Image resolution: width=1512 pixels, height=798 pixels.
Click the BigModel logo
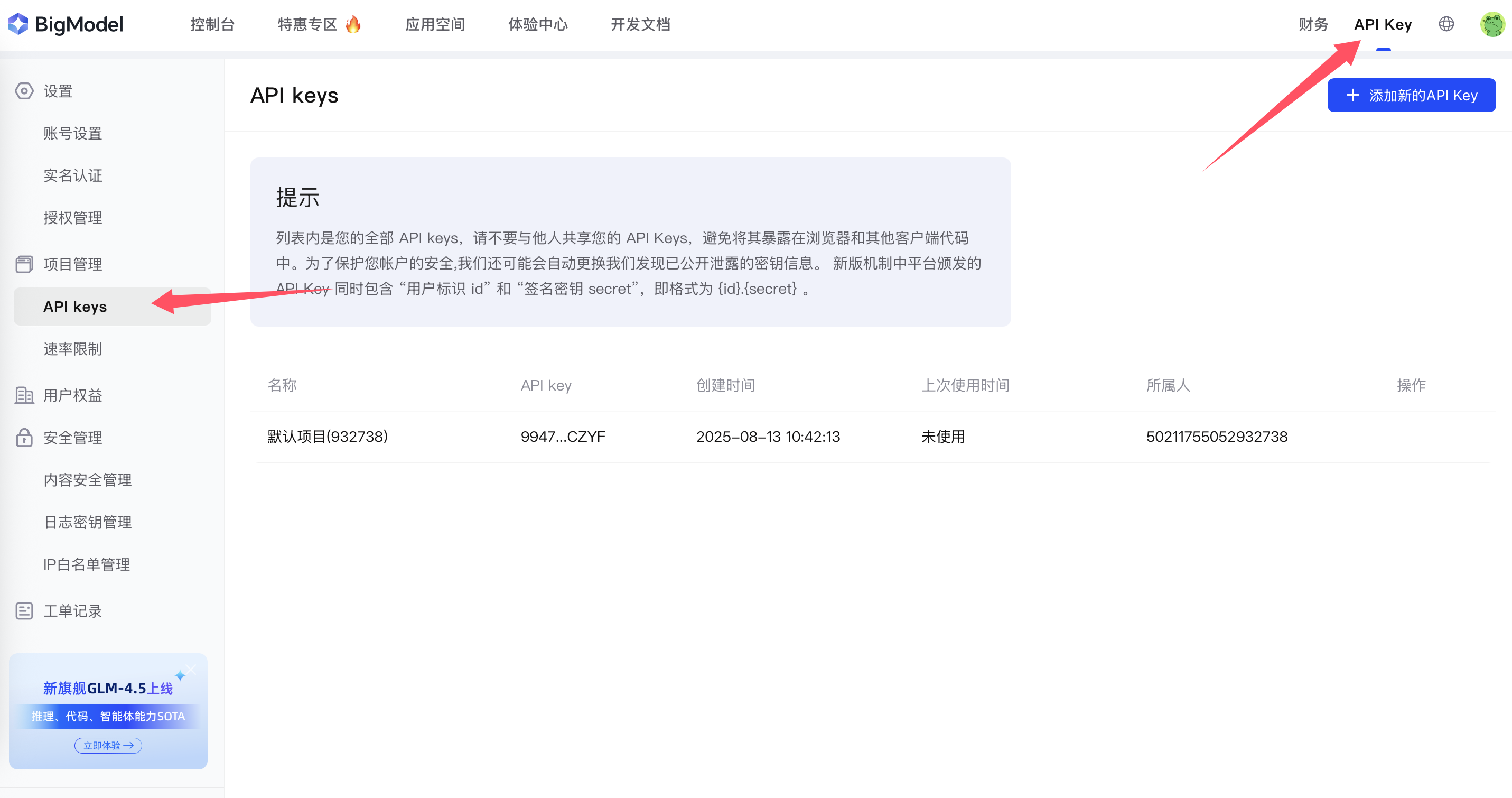pyautogui.click(x=66, y=25)
